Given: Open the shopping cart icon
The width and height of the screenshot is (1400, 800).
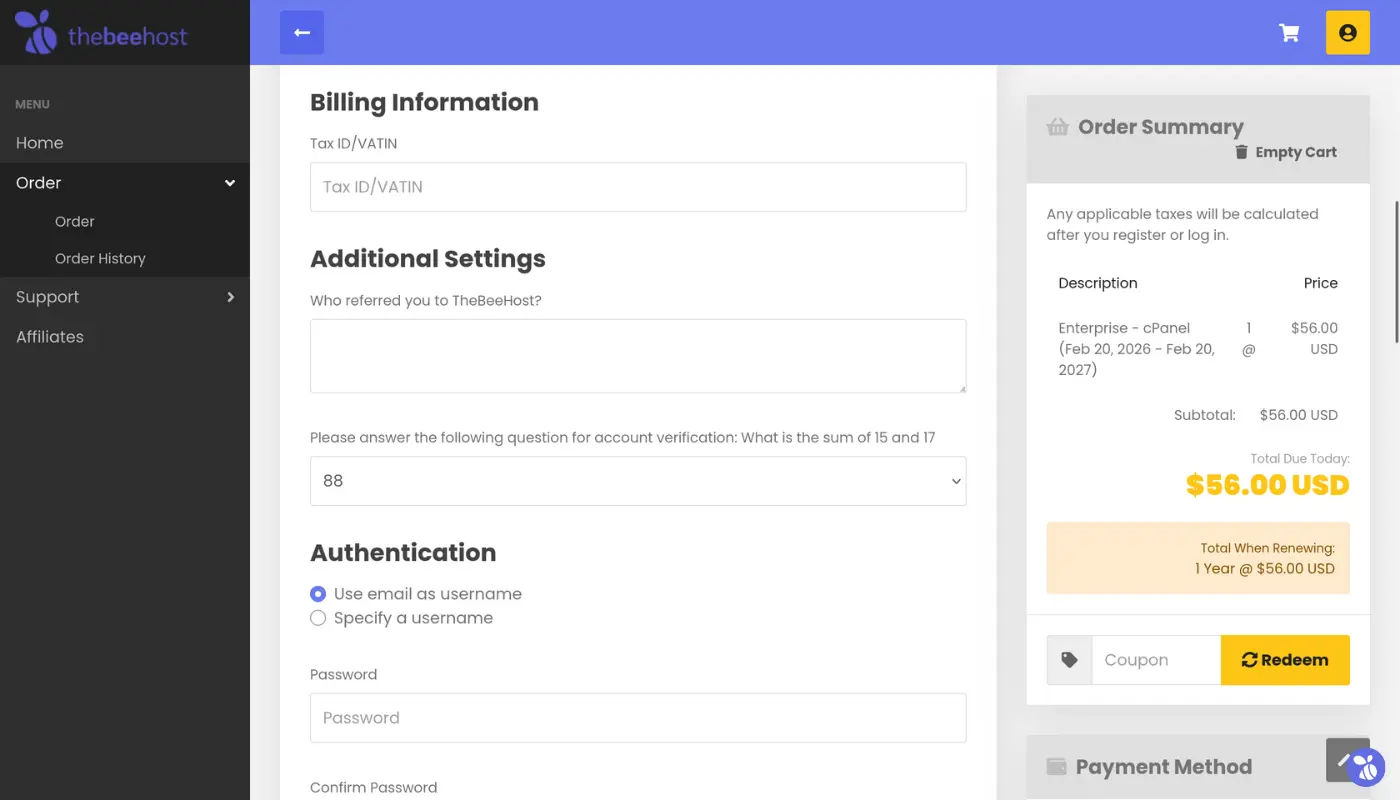Looking at the screenshot, I should [1289, 33].
